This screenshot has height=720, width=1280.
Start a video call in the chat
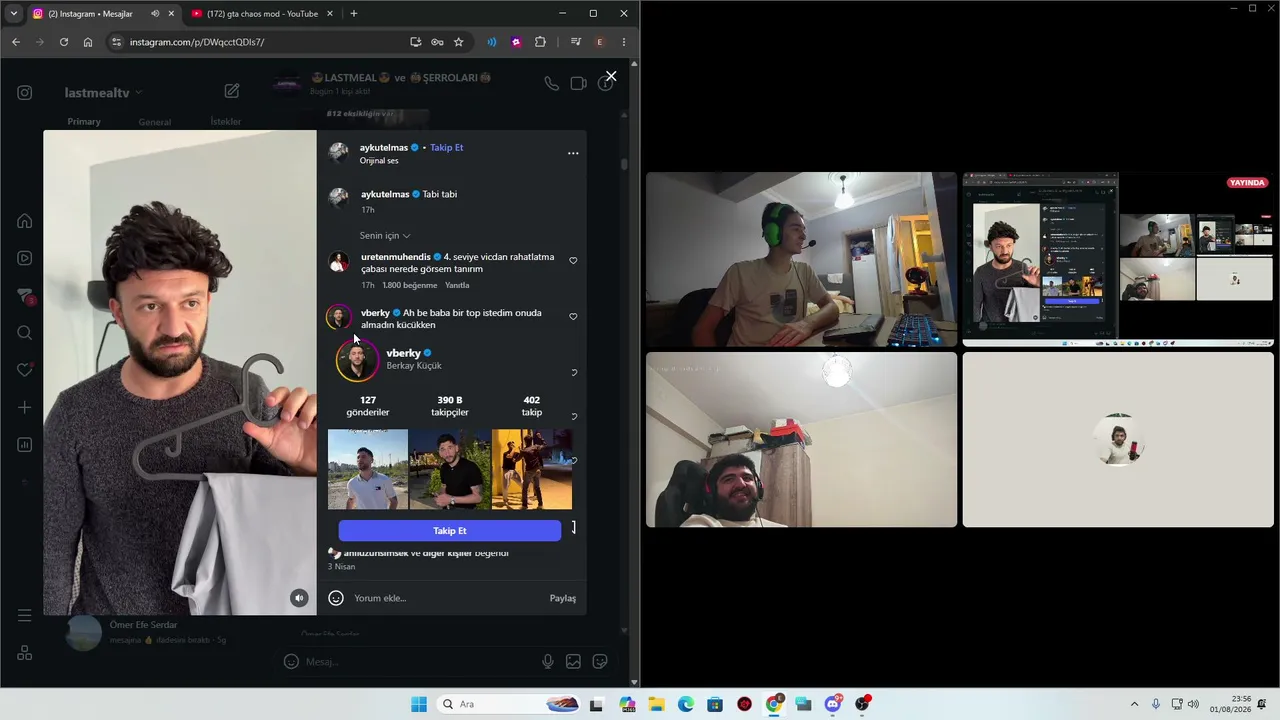click(578, 84)
